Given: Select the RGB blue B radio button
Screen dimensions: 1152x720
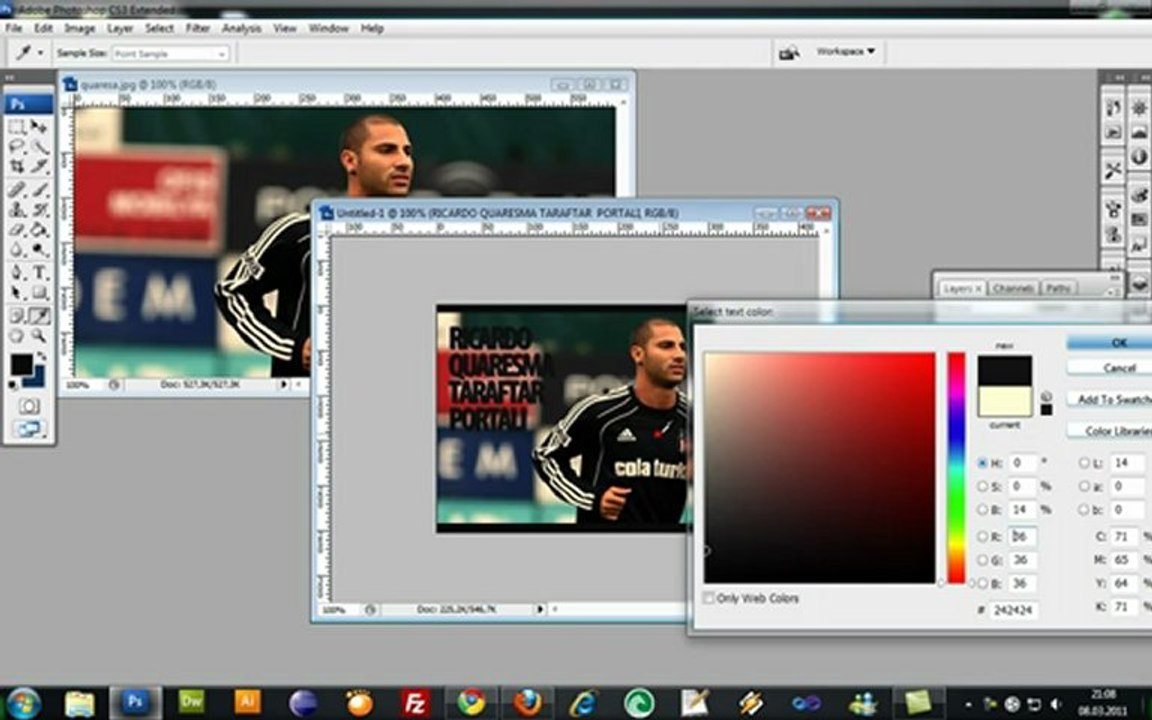Looking at the screenshot, I should pos(982,583).
